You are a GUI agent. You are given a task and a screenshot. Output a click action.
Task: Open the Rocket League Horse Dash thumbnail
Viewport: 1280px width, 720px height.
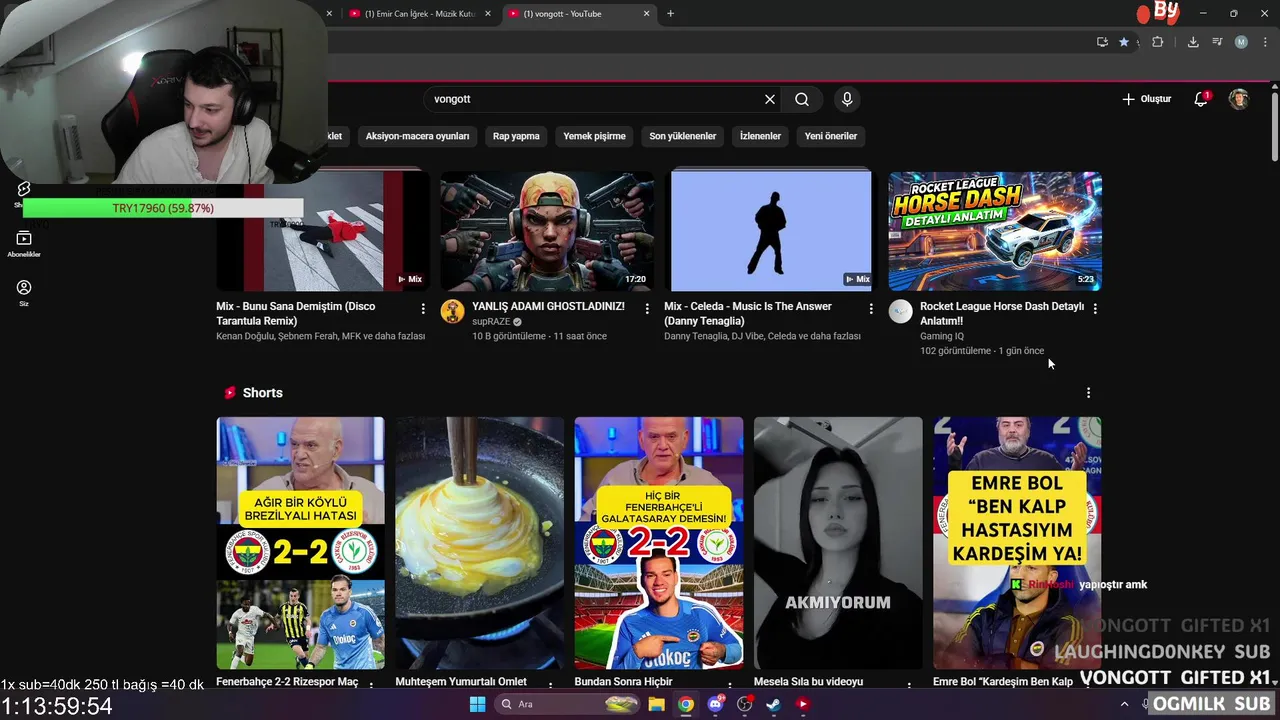click(995, 231)
